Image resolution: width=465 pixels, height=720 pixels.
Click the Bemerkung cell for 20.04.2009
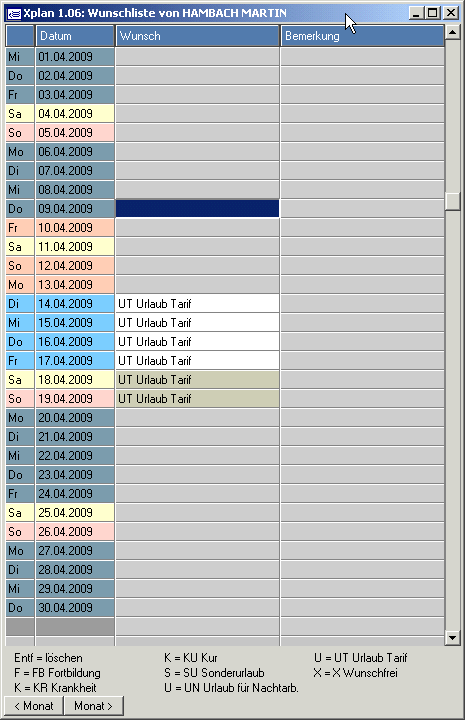click(x=362, y=417)
